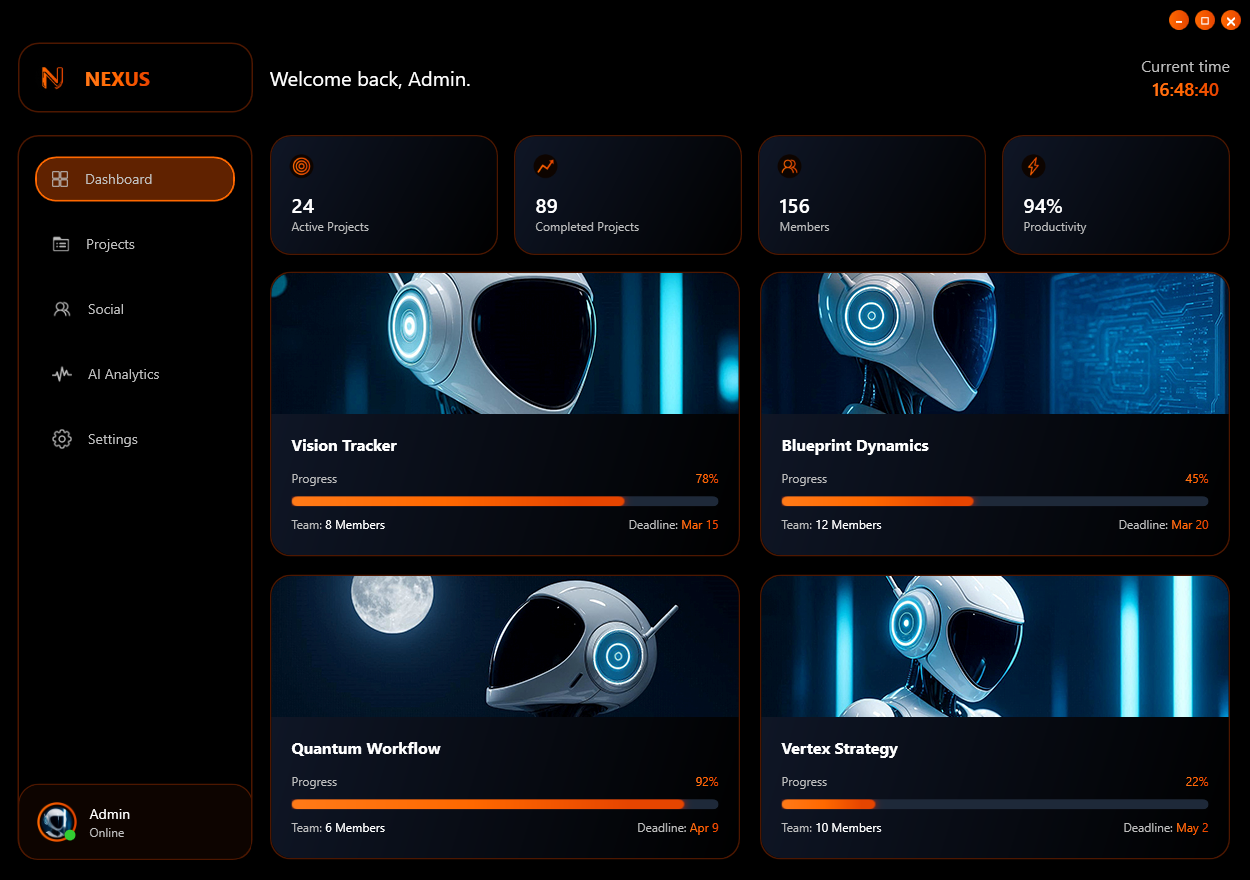
Task: Click the AI Analytics pulse icon
Action: click(x=62, y=374)
